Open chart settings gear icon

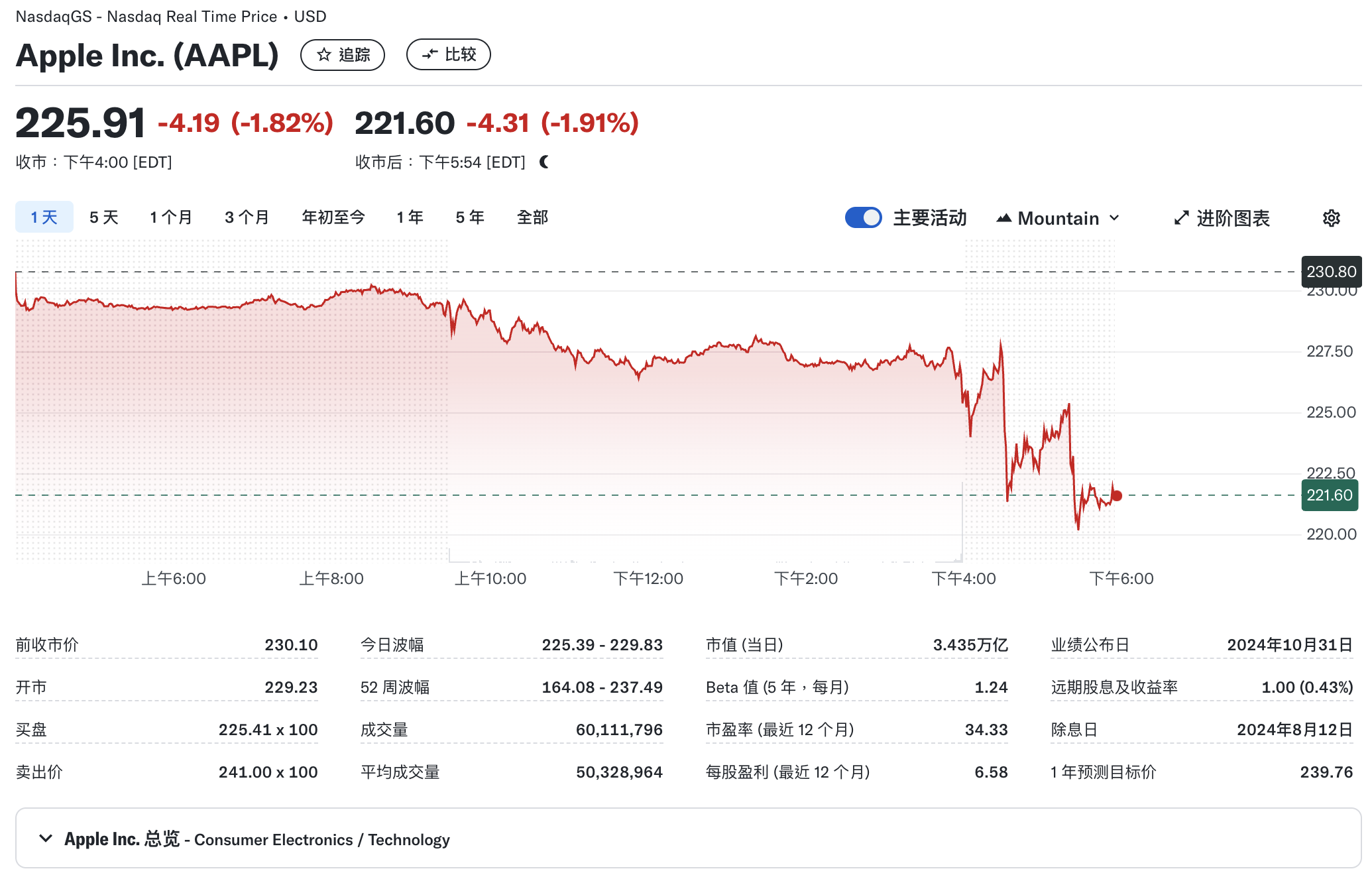tap(1332, 218)
